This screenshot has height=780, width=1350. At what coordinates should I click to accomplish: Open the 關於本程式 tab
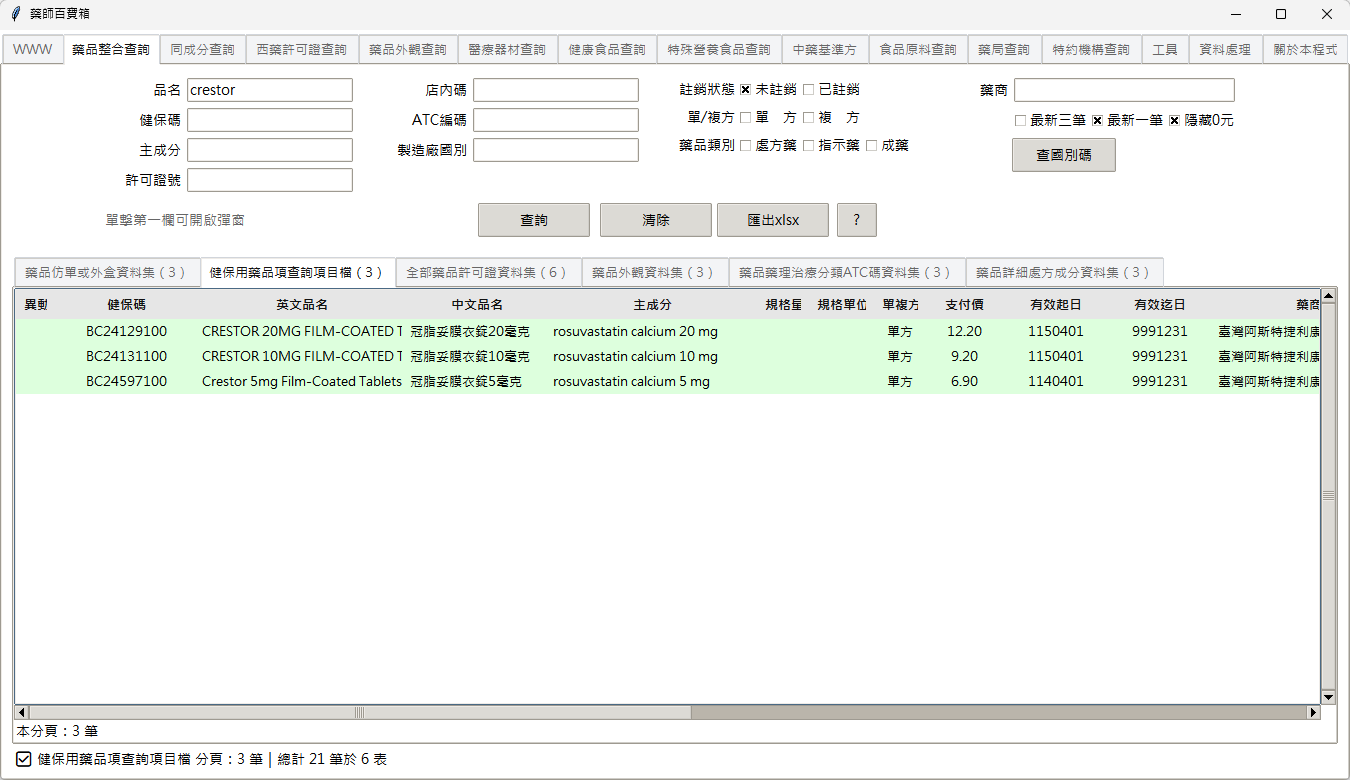[1305, 49]
